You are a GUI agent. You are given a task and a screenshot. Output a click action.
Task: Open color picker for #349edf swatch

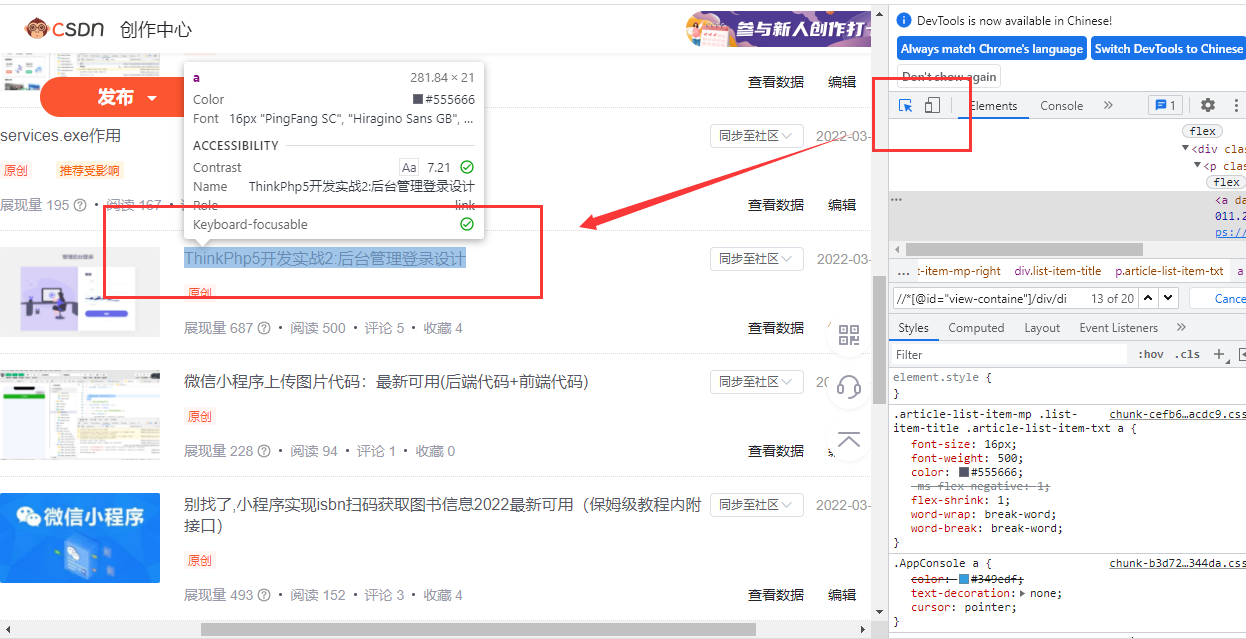point(964,579)
